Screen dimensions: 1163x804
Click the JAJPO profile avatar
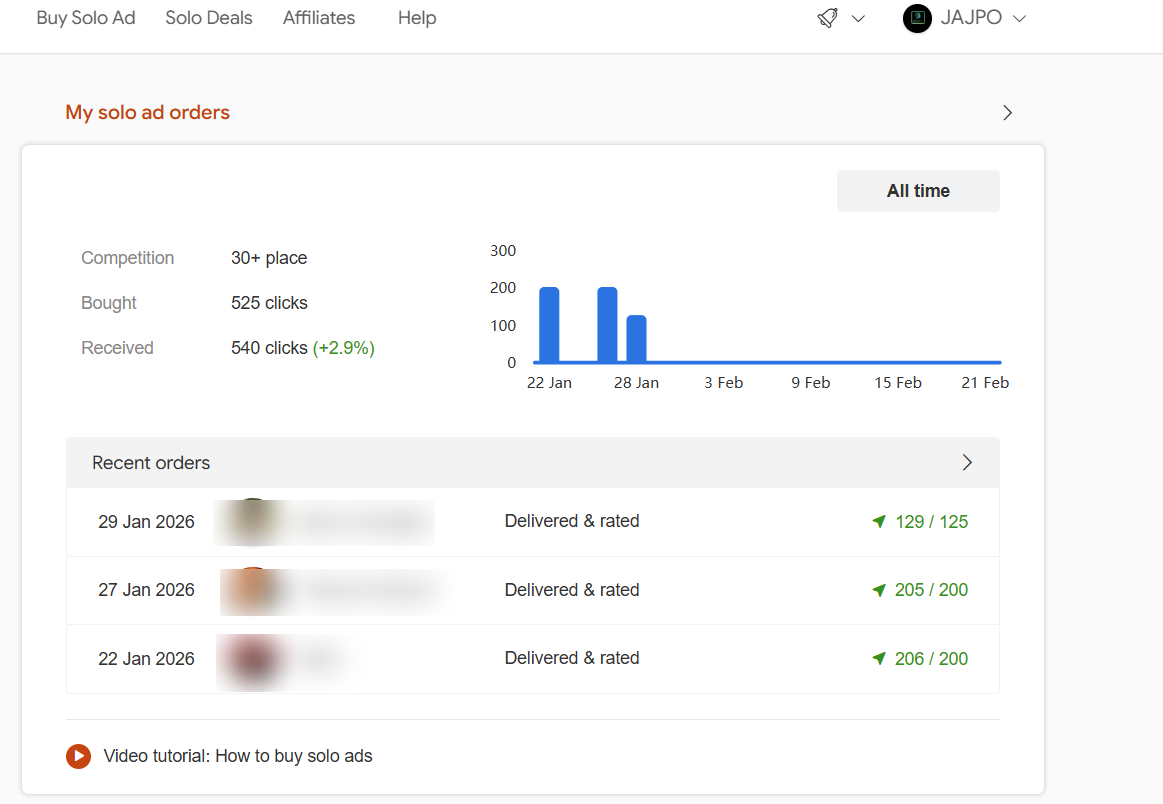(917, 18)
